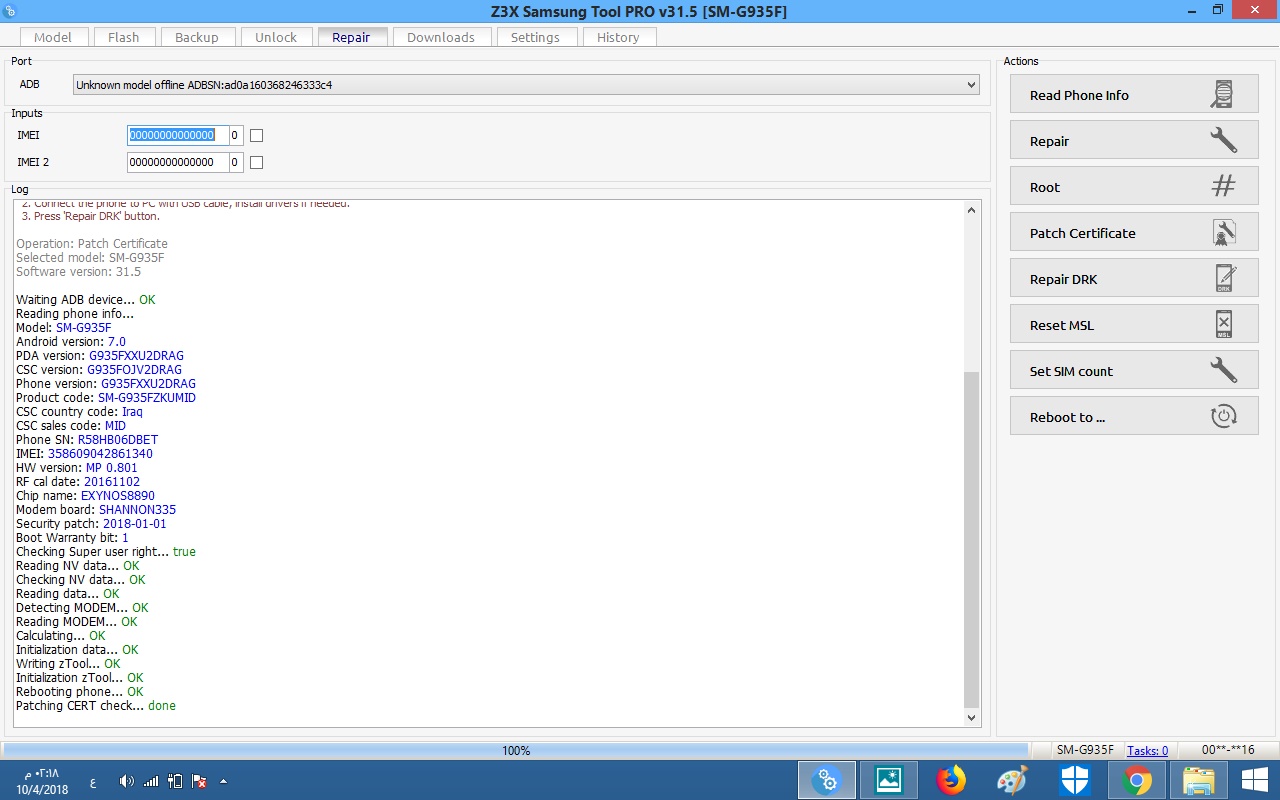The width and height of the screenshot is (1280, 800).
Task: Open Windows Defender shield taskbar icon
Action: (x=1075, y=780)
